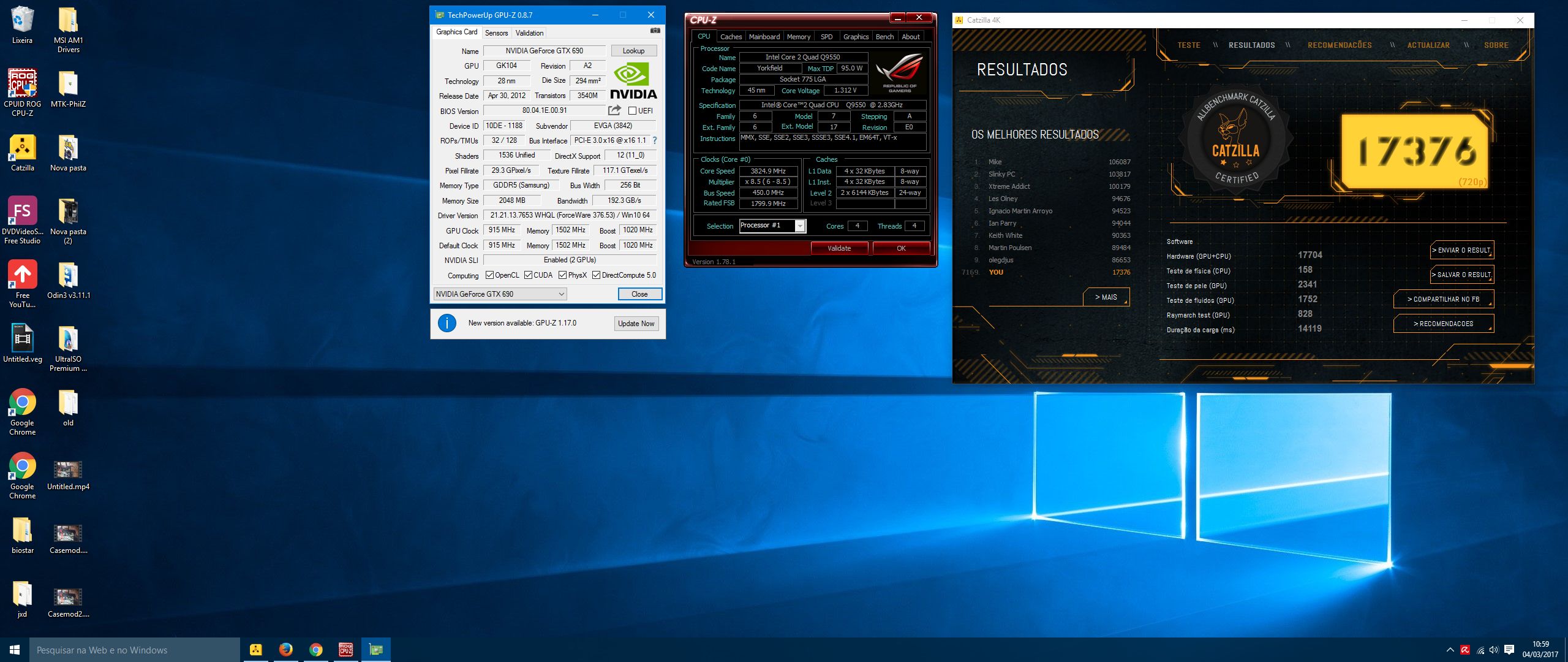Switch to the Mainboard tab in CPU-Z

(x=764, y=37)
